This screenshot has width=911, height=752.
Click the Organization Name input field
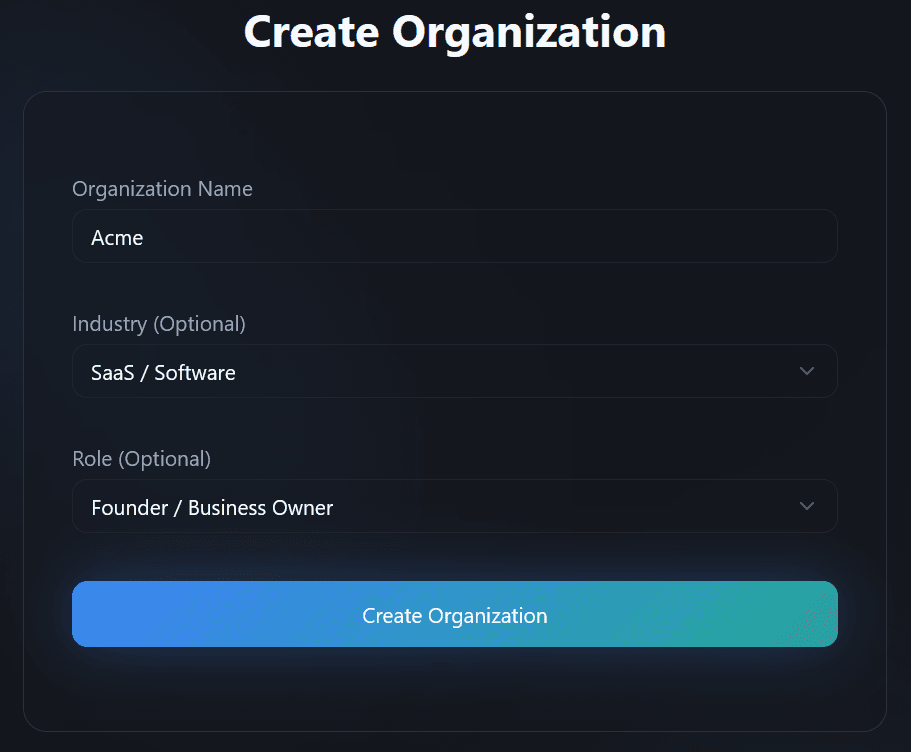[455, 236]
